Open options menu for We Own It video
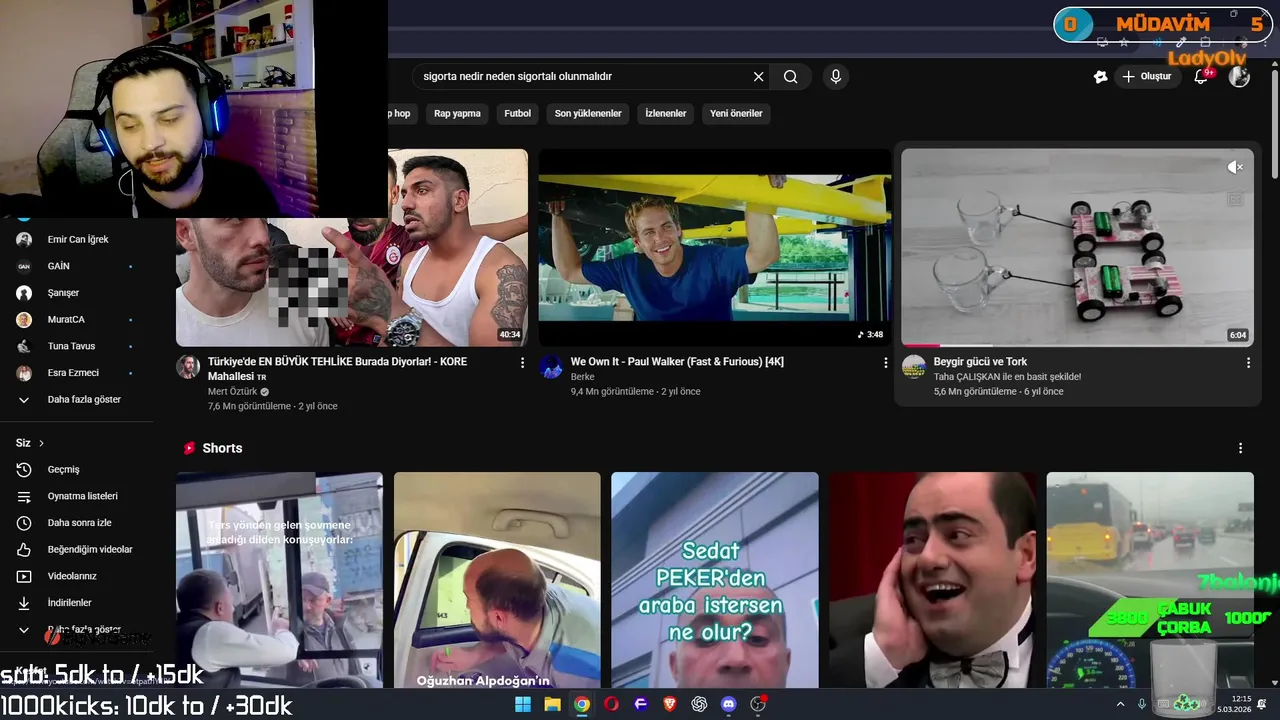1280x720 pixels. 885,363
